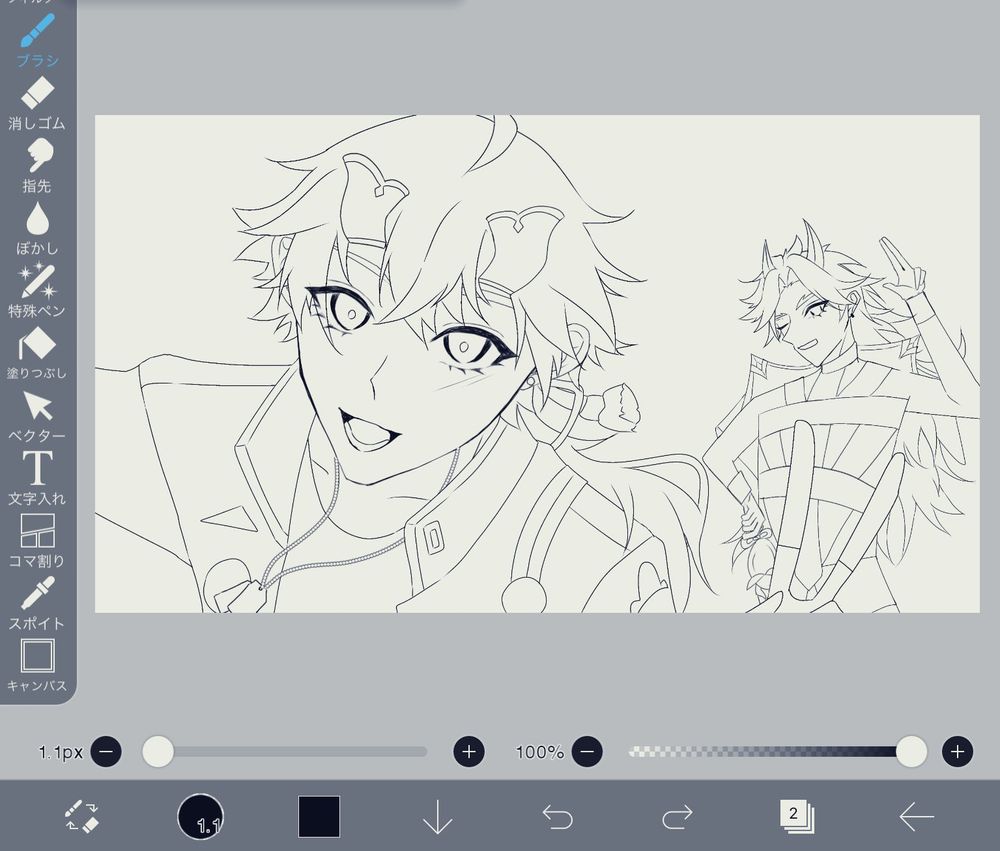The width and height of the screenshot is (1000, 851).
Task: Redo the last undone stroke
Action: (x=677, y=817)
